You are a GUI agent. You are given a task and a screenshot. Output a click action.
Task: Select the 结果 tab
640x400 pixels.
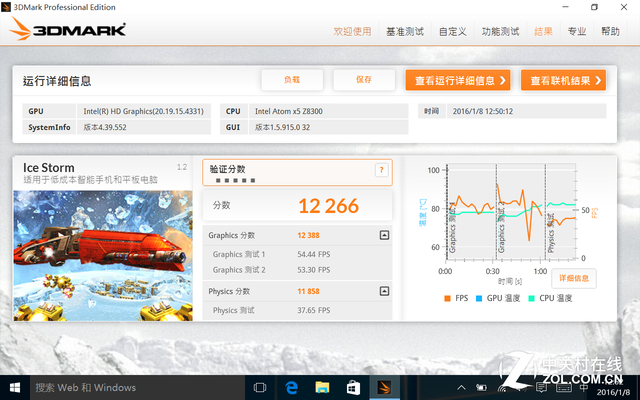pos(543,31)
